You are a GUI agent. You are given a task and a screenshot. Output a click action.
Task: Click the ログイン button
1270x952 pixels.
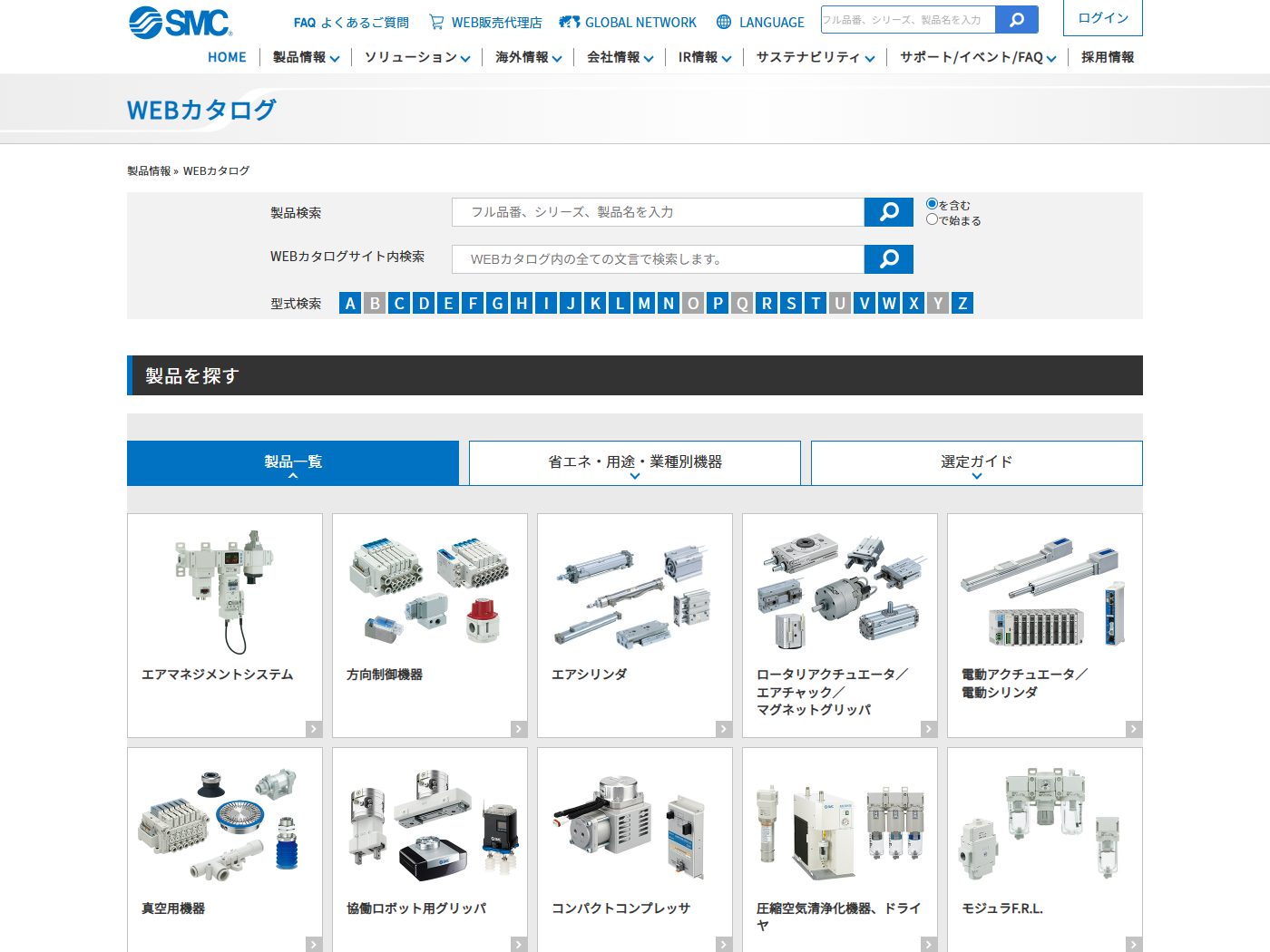(1102, 18)
